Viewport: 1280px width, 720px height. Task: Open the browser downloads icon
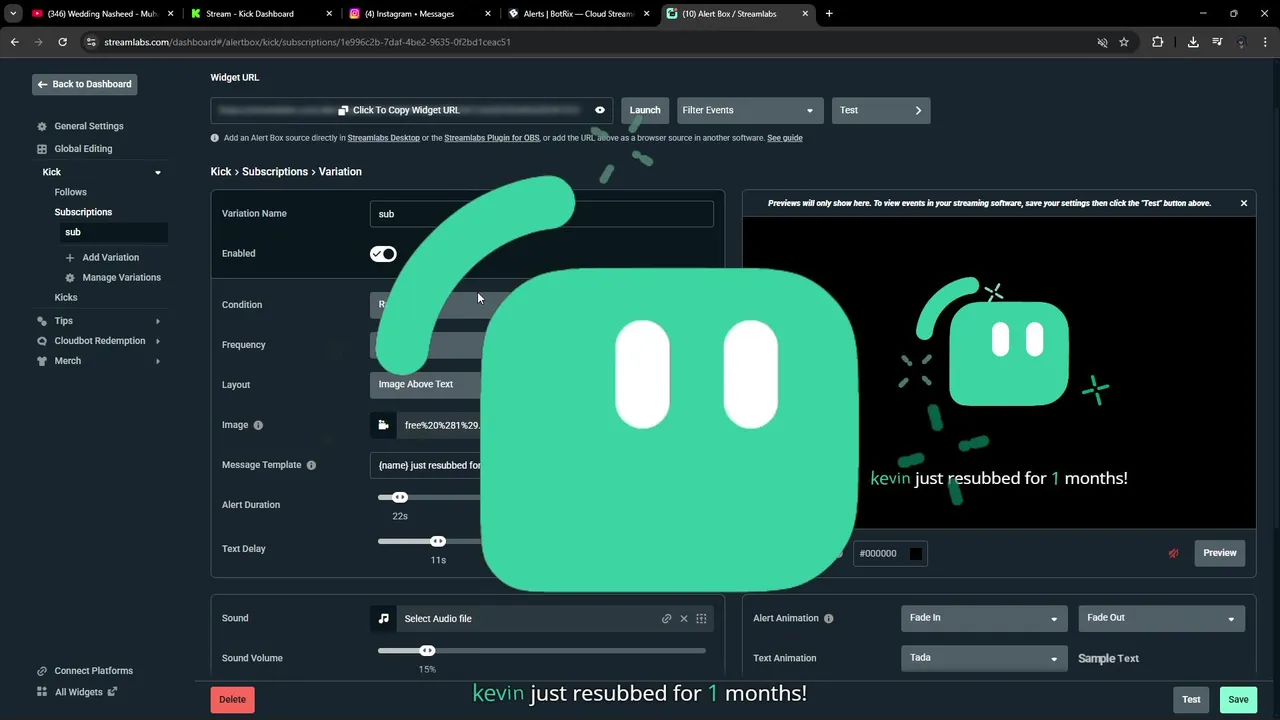click(1193, 42)
